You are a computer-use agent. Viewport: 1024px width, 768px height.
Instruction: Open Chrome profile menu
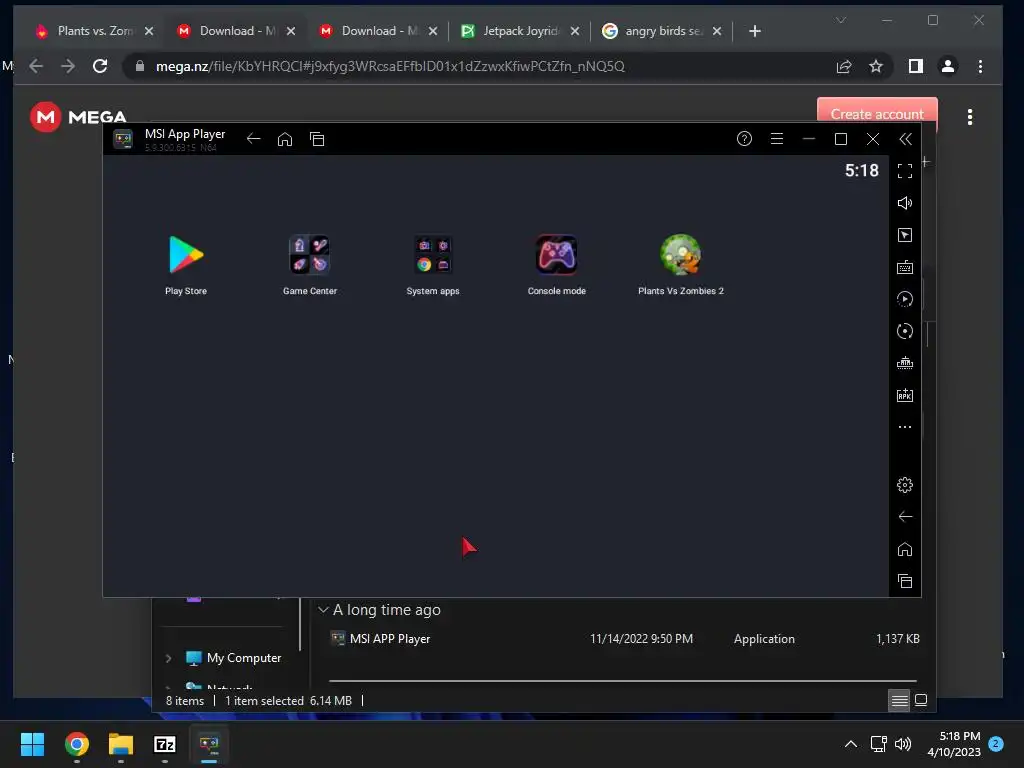point(948,66)
